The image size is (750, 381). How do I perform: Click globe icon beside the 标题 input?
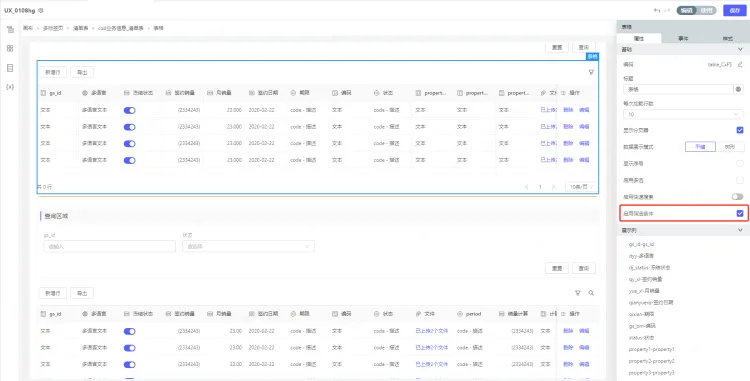[x=739, y=89]
